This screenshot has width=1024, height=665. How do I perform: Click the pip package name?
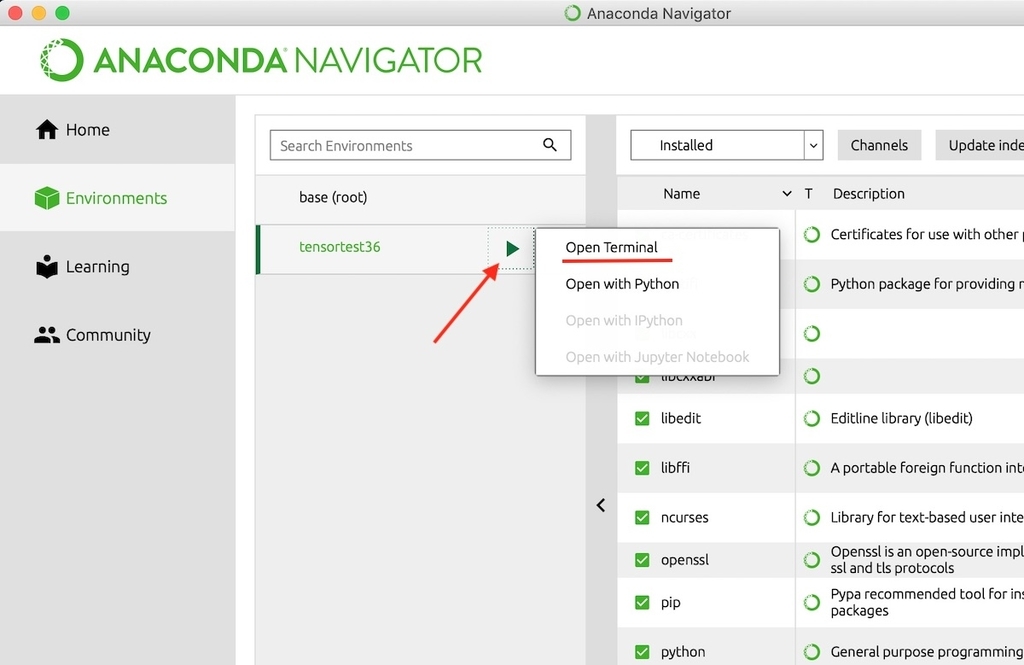click(x=671, y=602)
